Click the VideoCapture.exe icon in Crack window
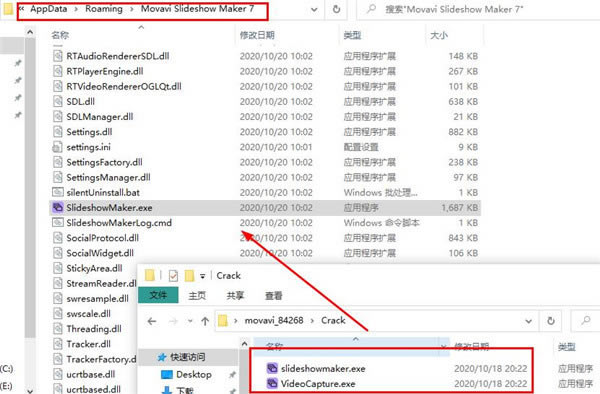 tap(272, 383)
